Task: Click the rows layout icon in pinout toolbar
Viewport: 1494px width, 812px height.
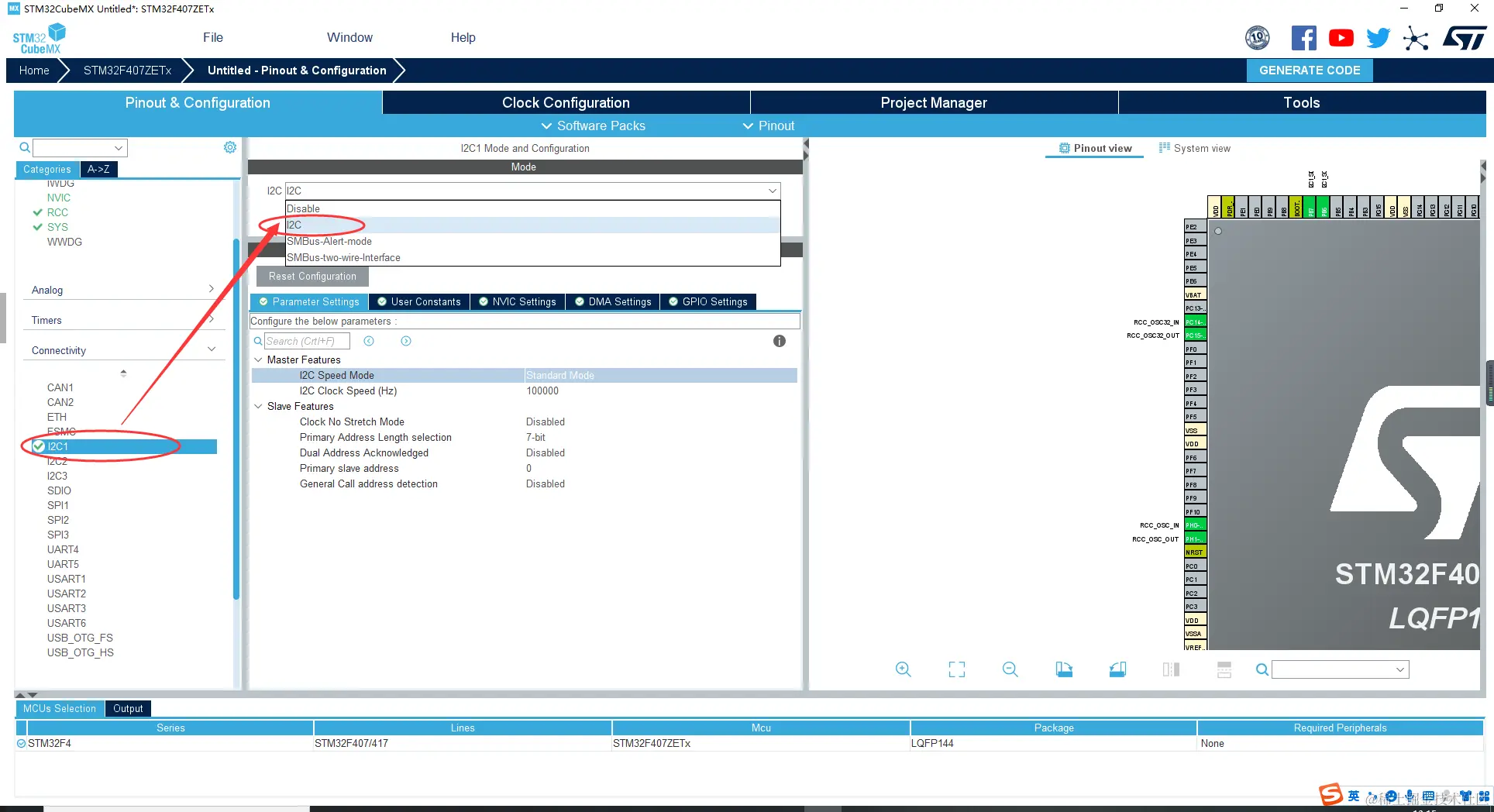Action: 1224,669
